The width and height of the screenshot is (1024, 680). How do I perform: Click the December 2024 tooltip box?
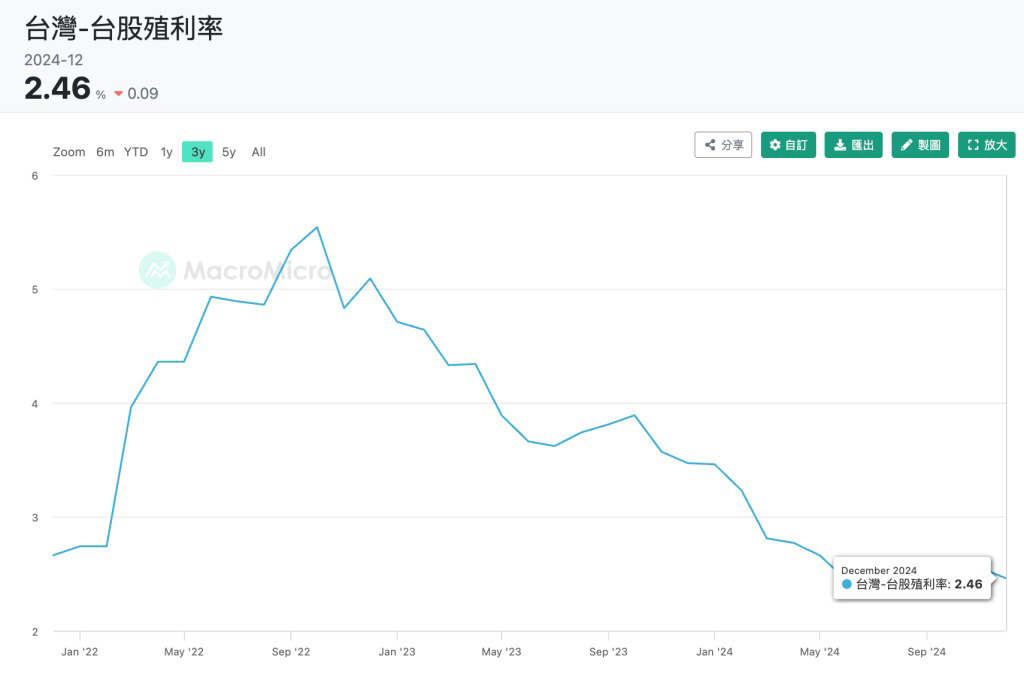tap(911, 577)
